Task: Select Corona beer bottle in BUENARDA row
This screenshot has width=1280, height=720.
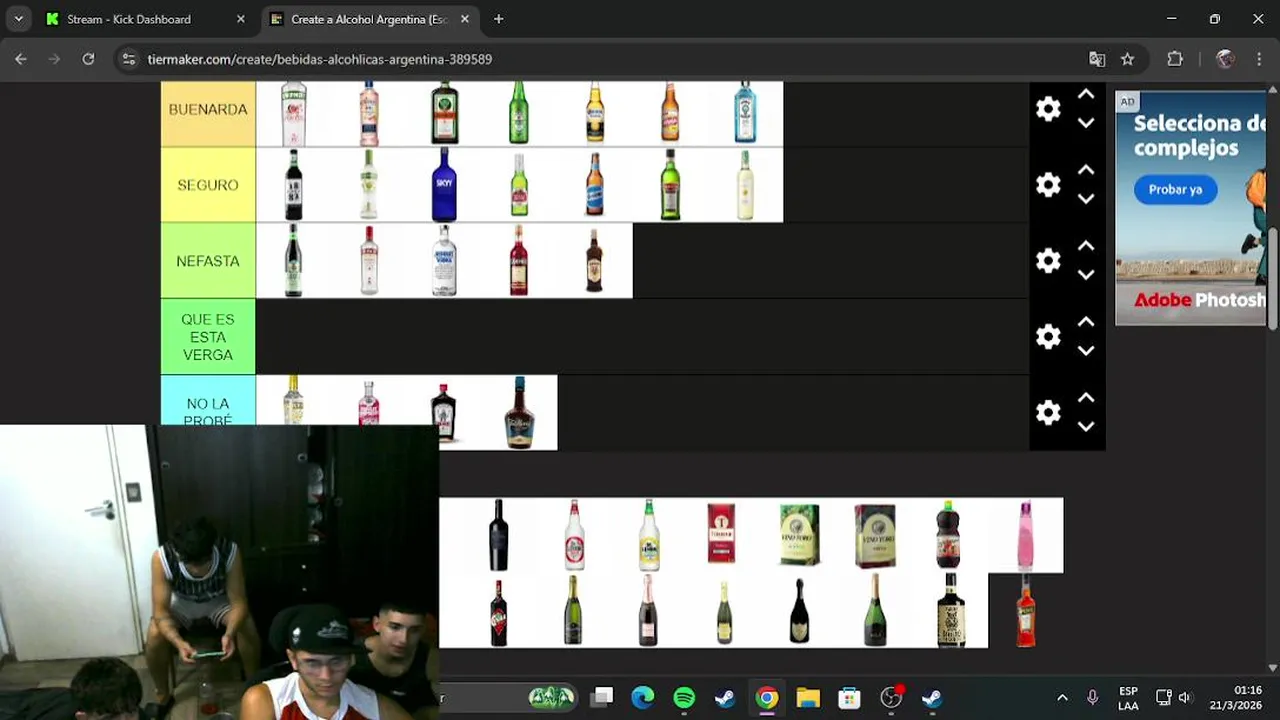Action: [595, 112]
